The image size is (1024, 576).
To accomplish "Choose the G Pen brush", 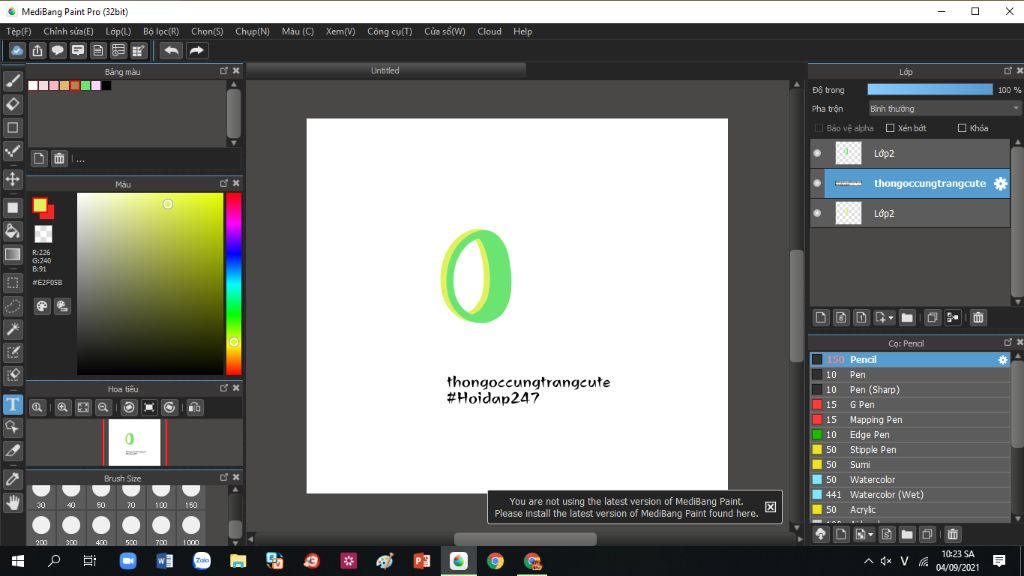I will click(910, 405).
